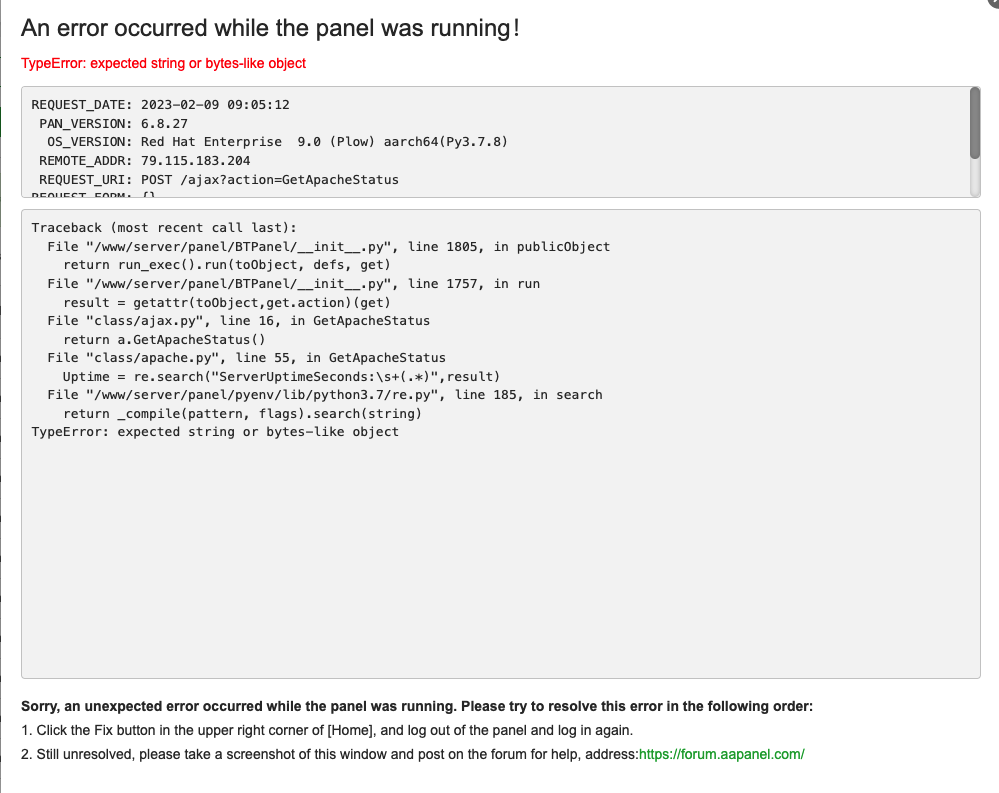Close the error dialog
The width and height of the screenshot is (999, 793).
(x=993, y=4)
